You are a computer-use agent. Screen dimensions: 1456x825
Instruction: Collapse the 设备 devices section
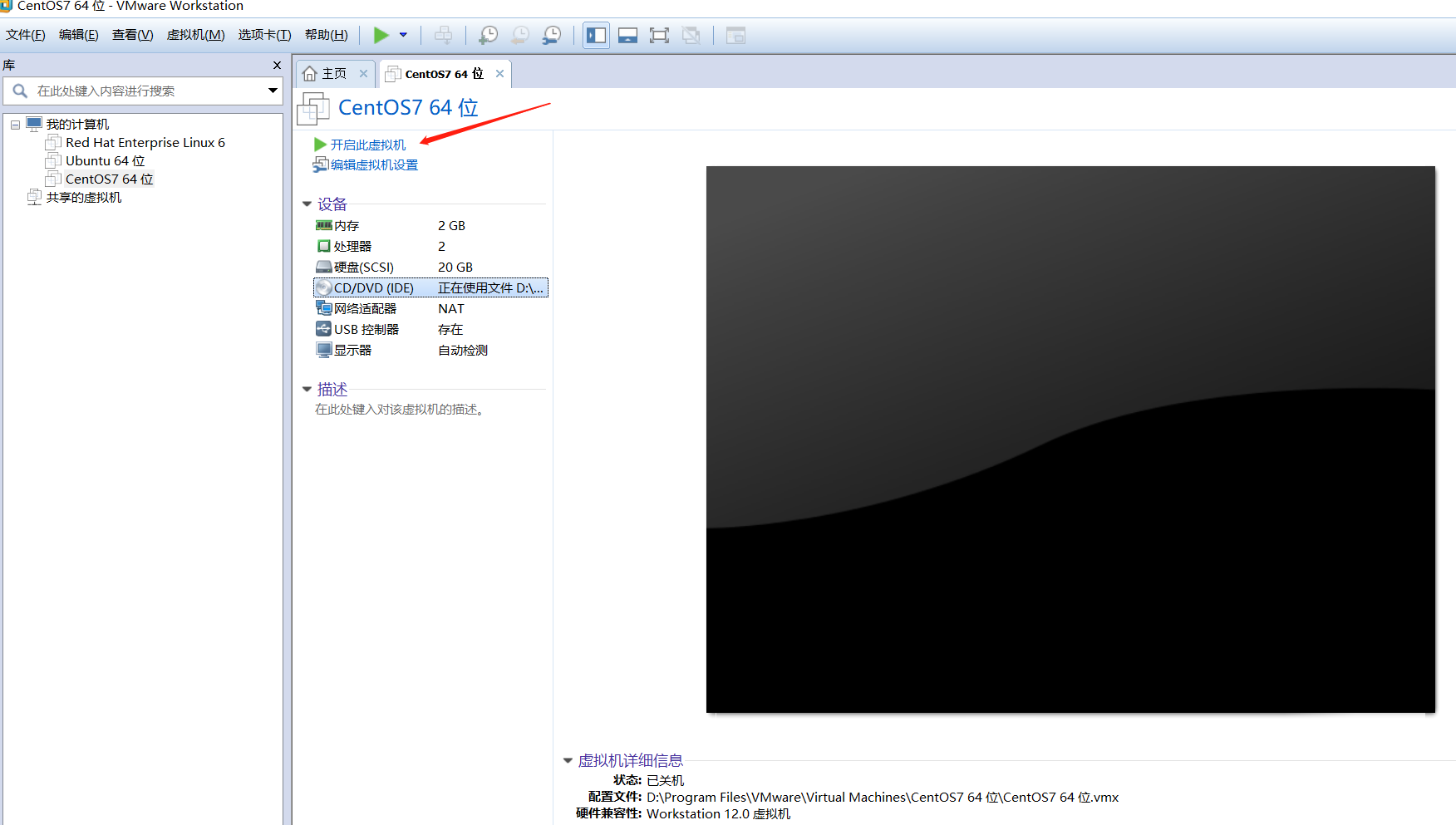pyautogui.click(x=307, y=204)
